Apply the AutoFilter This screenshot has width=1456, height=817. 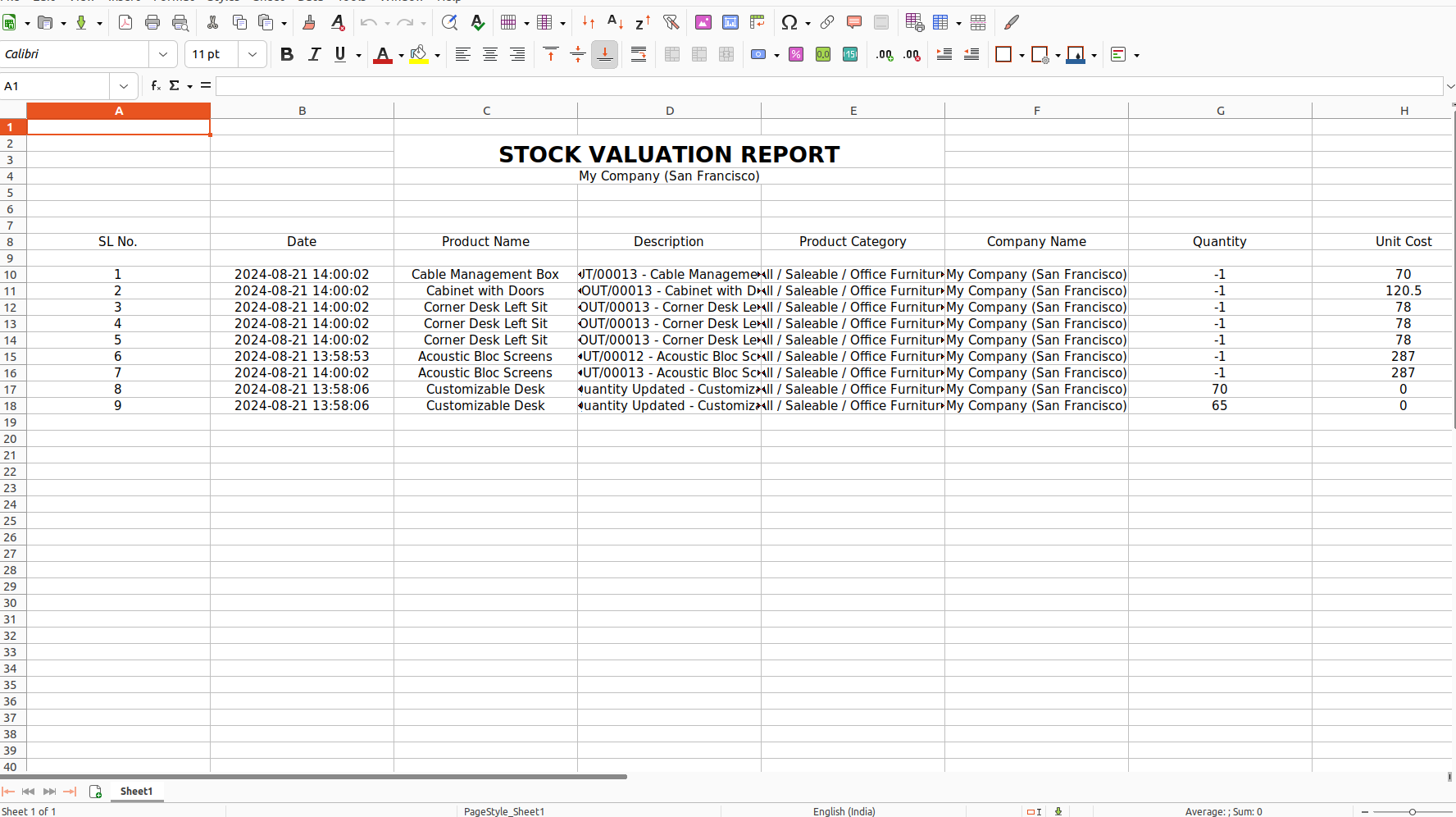(671, 22)
